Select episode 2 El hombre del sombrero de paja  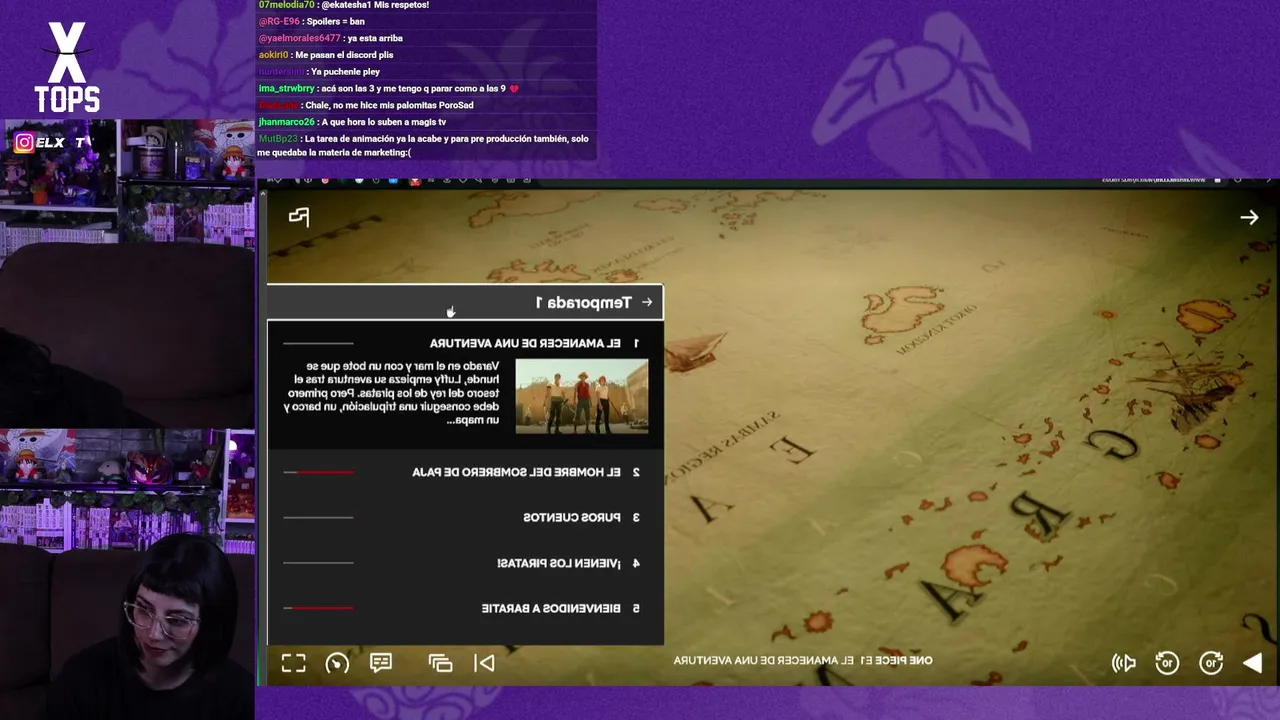(x=465, y=472)
